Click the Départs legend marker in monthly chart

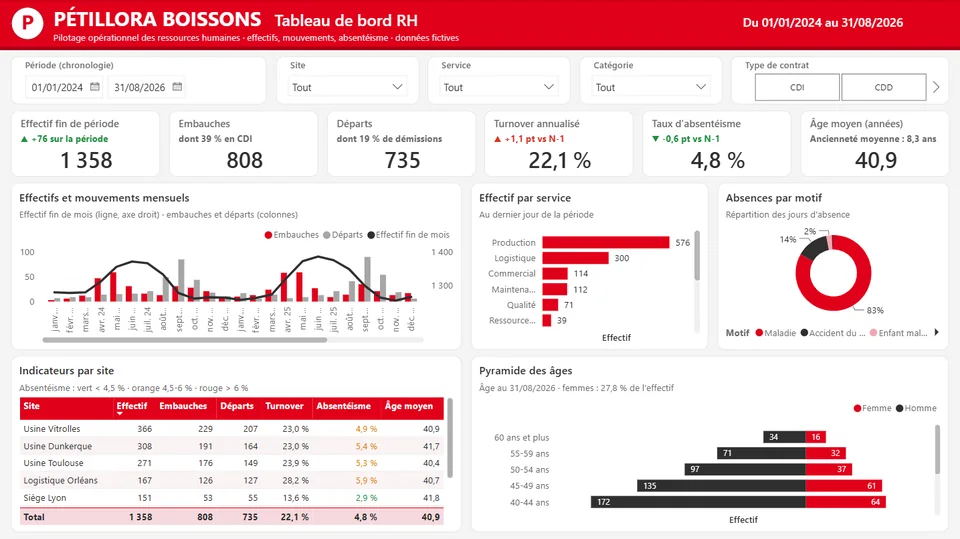(x=327, y=235)
